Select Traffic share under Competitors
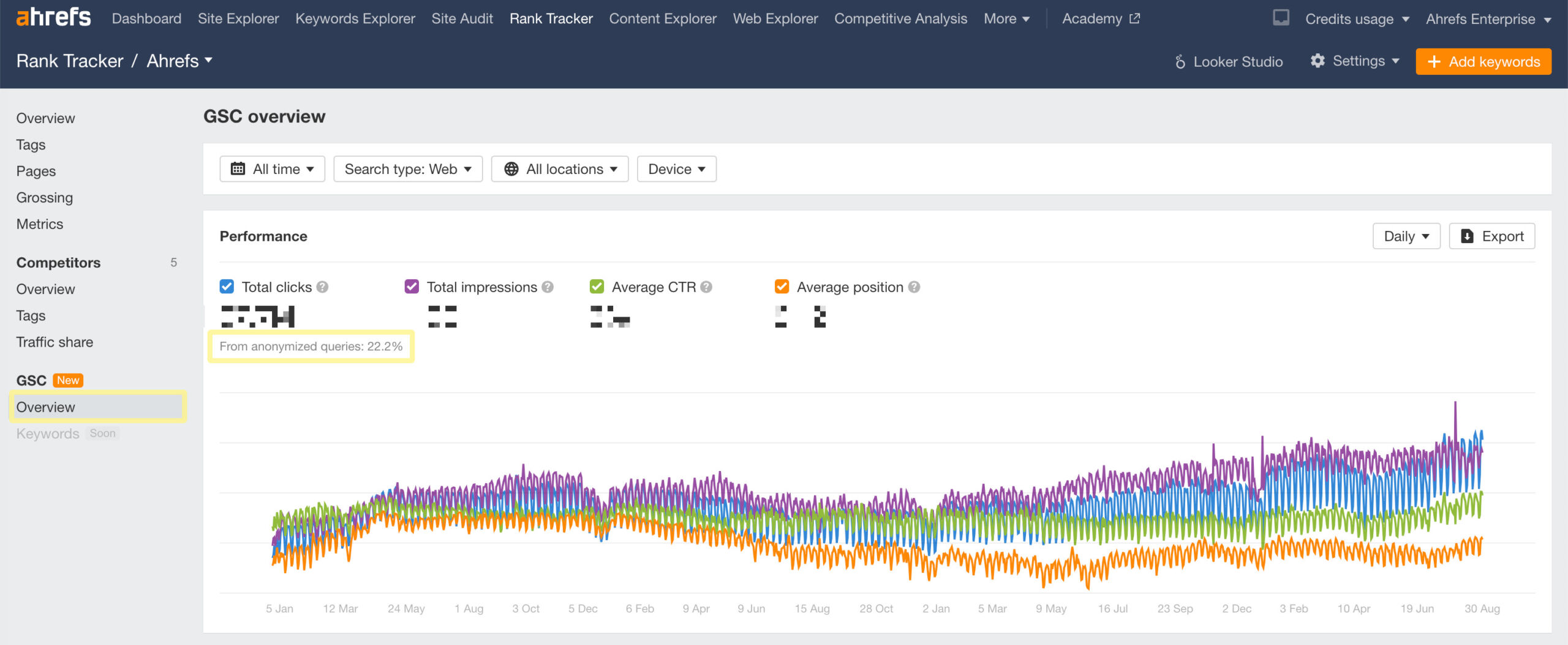 coord(55,342)
